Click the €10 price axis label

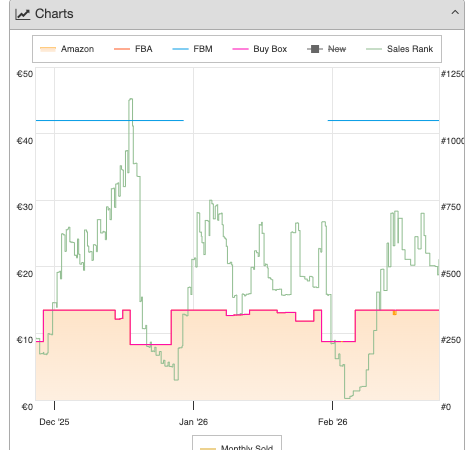pos(25,340)
